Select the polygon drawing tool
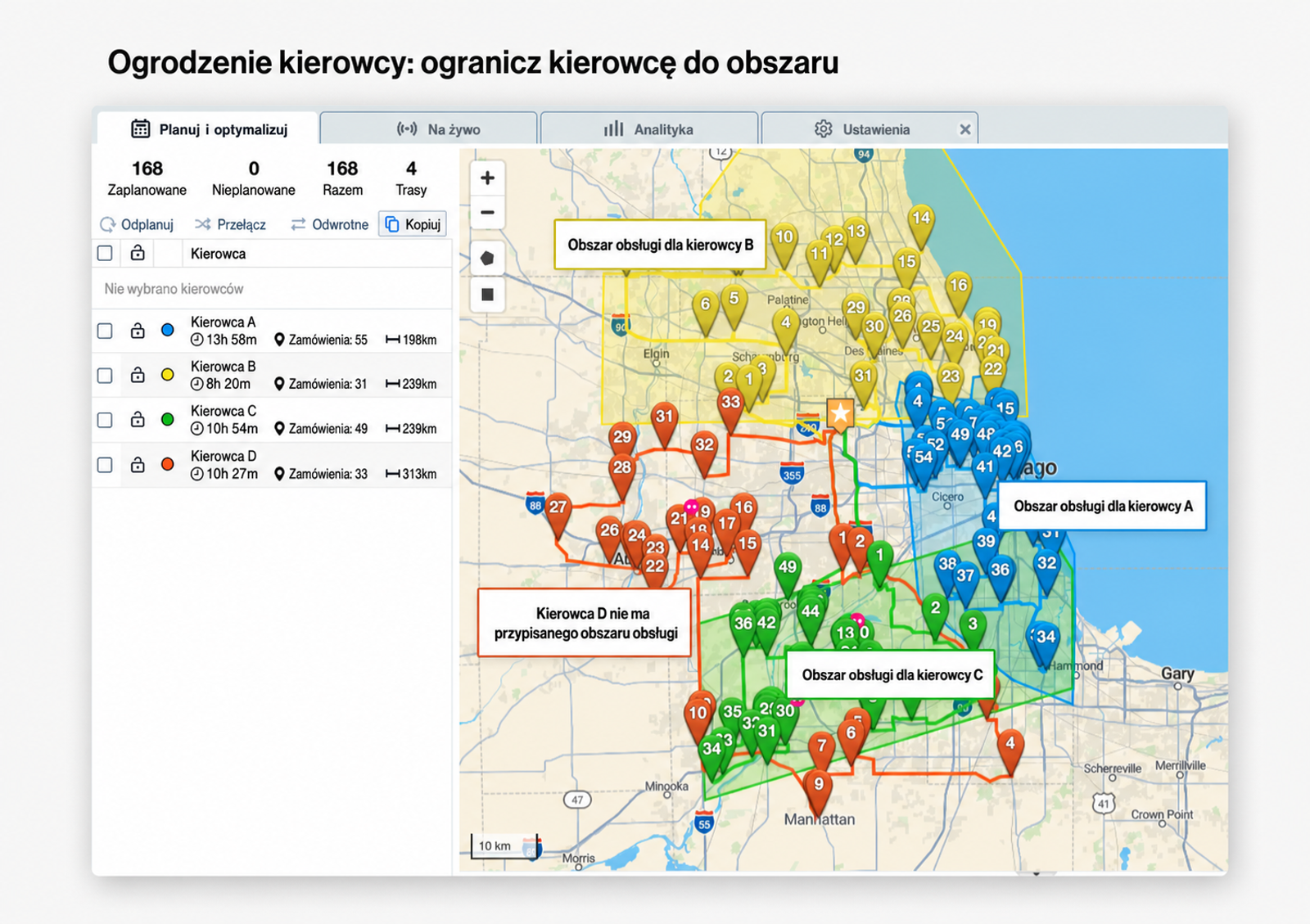Viewport: 1310px width, 924px height. point(487,259)
